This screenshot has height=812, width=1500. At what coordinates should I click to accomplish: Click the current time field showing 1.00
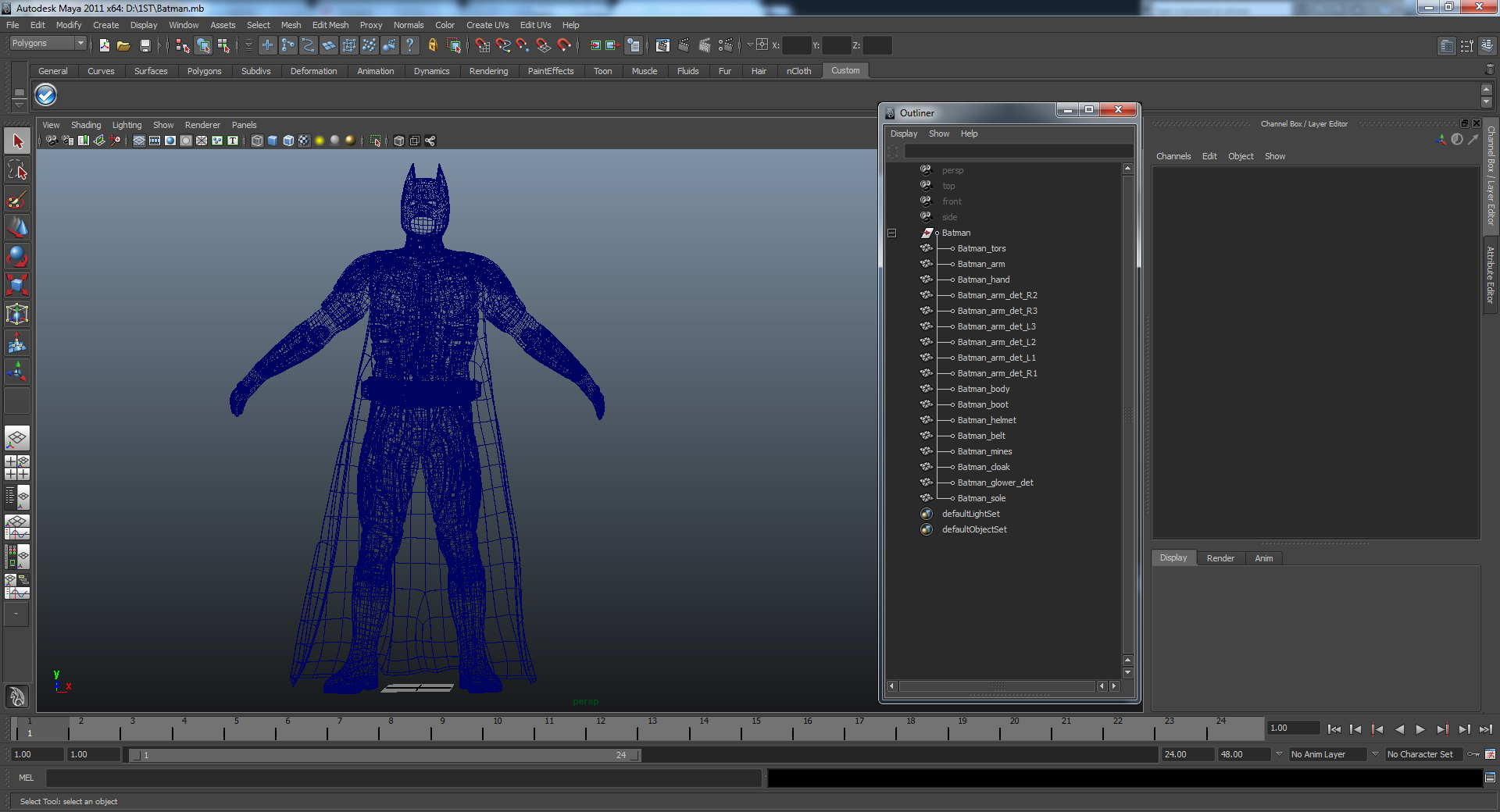coord(1293,728)
